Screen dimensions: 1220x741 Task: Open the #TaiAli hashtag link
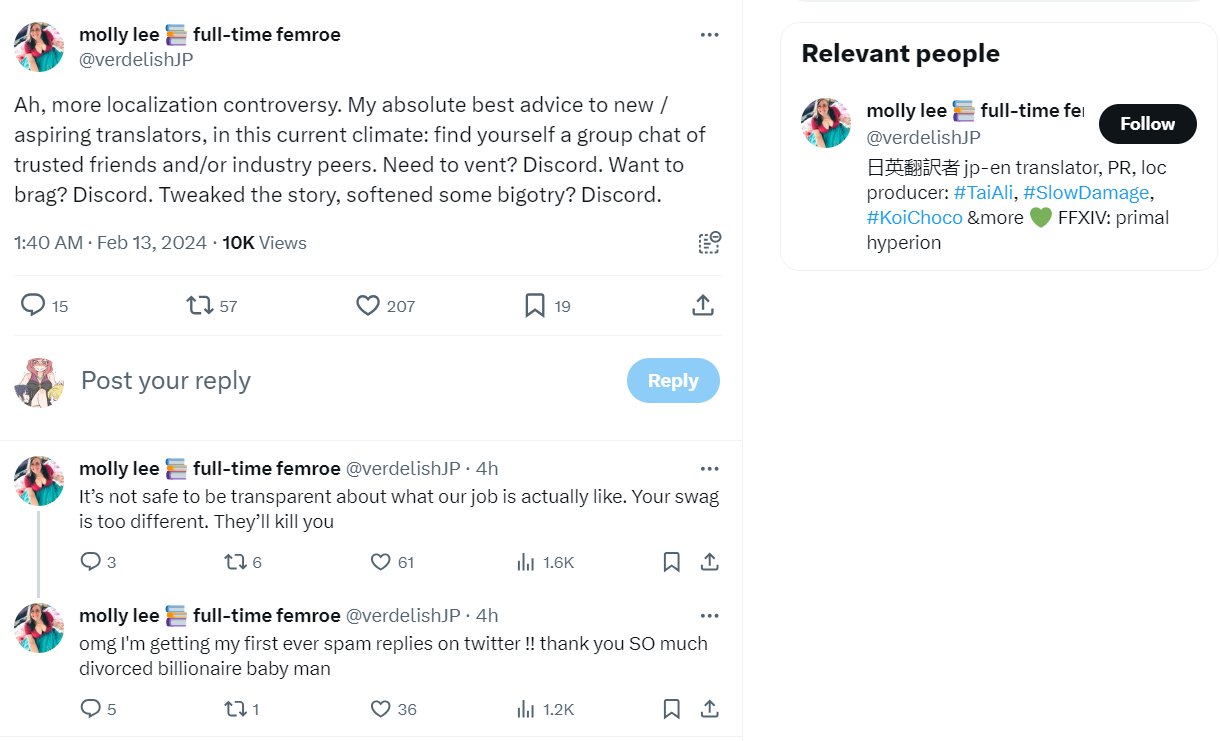[x=983, y=192]
